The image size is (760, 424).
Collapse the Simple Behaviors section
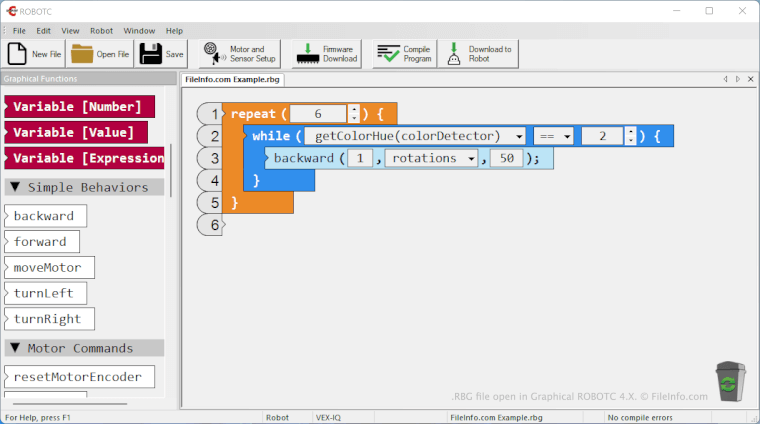click(x=15, y=187)
